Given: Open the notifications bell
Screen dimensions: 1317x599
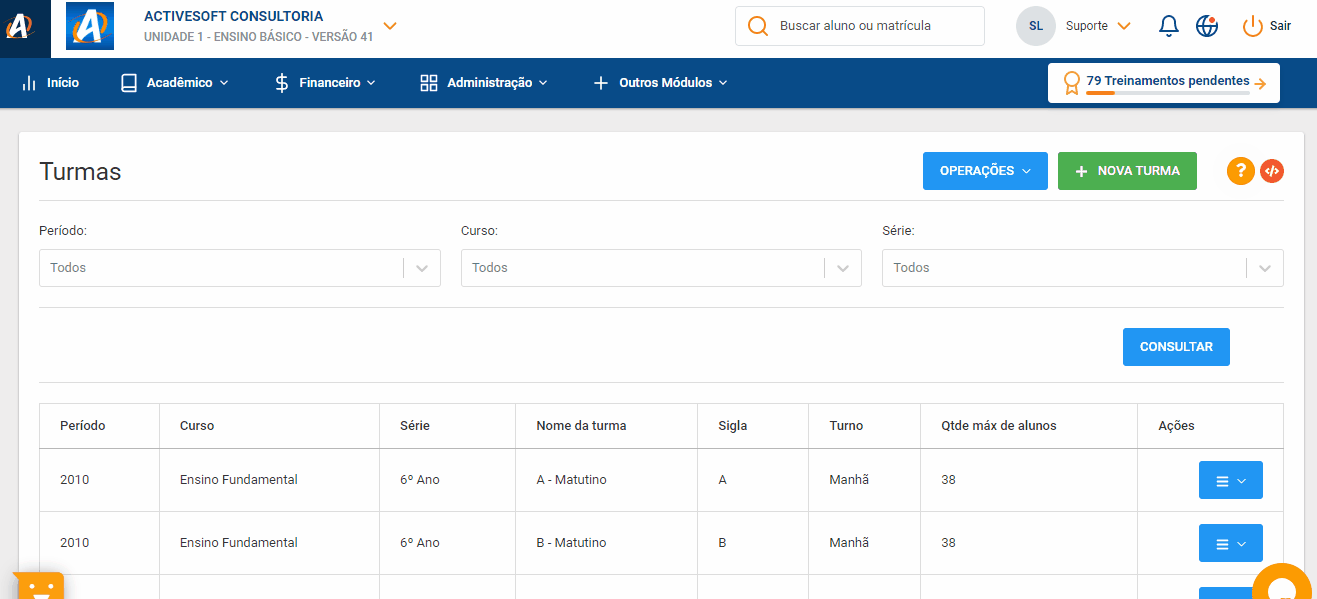Looking at the screenshot, I should (1169, 26).
